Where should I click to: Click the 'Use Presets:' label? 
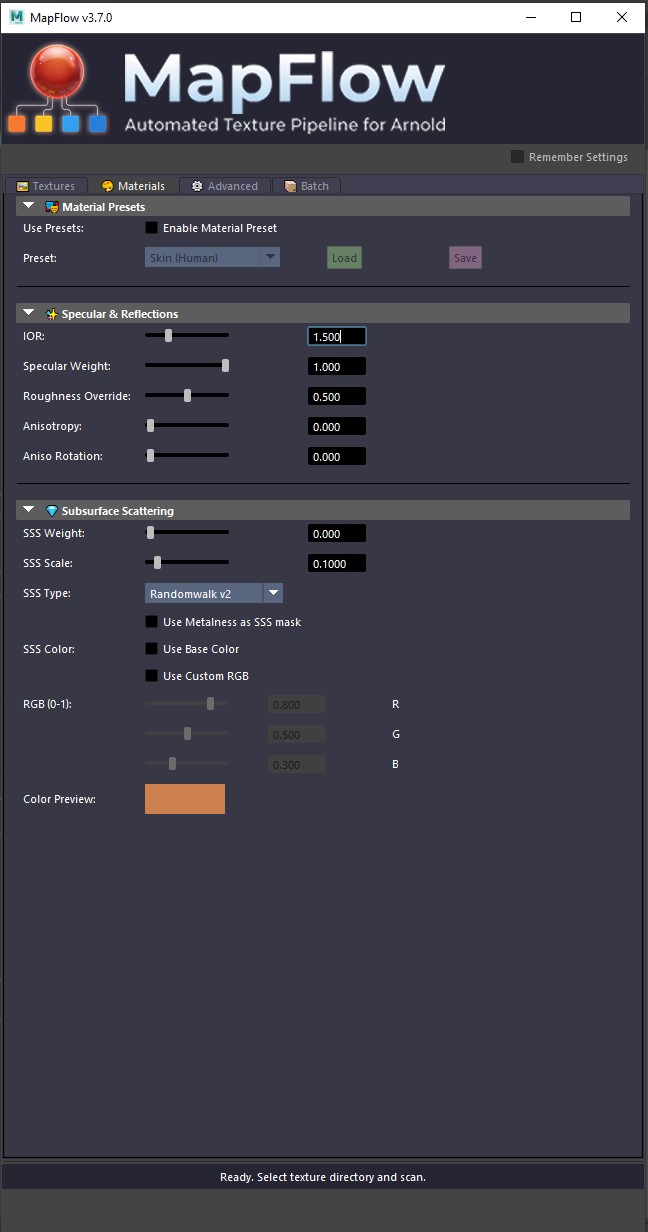[x=54, y=228]
